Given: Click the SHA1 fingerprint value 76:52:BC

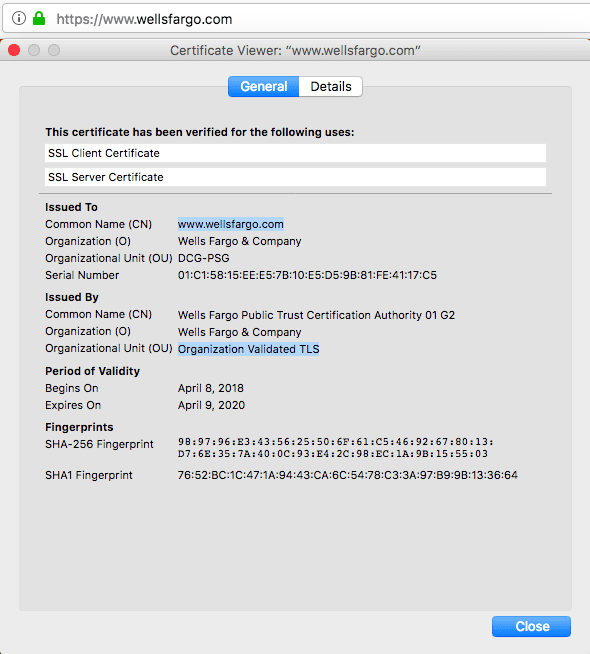Looking at the screenshot, I should point(347,475).
